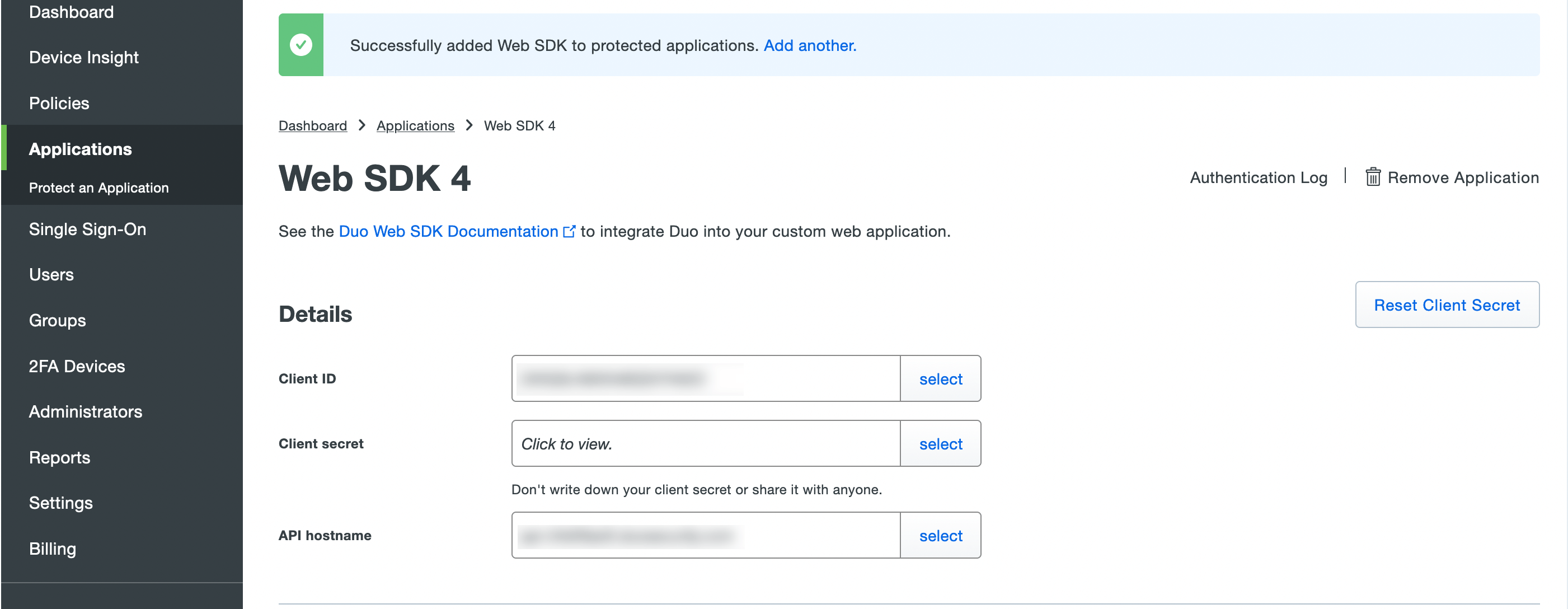Click 'Web SDK 4' breadcrumb text
The image size is (1568, 609).
(519, 125)
